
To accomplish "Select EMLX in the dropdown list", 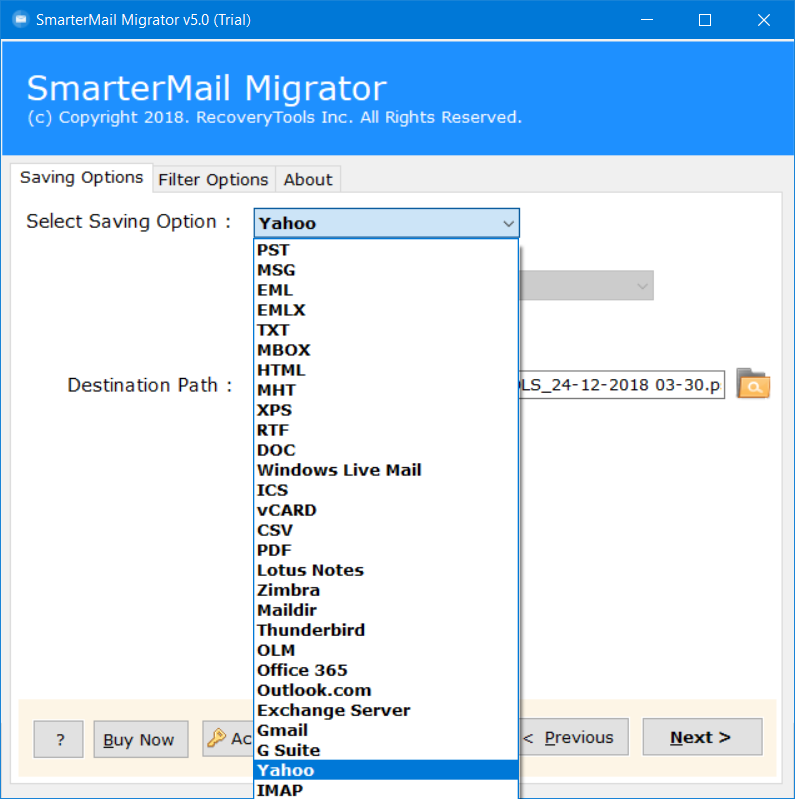I will (386, 310).
